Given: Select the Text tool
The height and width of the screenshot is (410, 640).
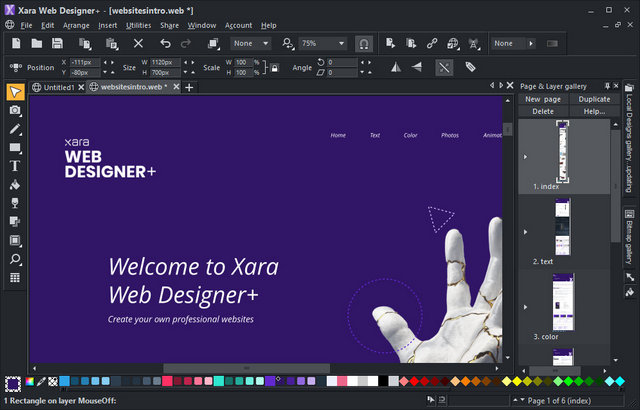Looking at the screenshot, I should [x=15, y=166].
